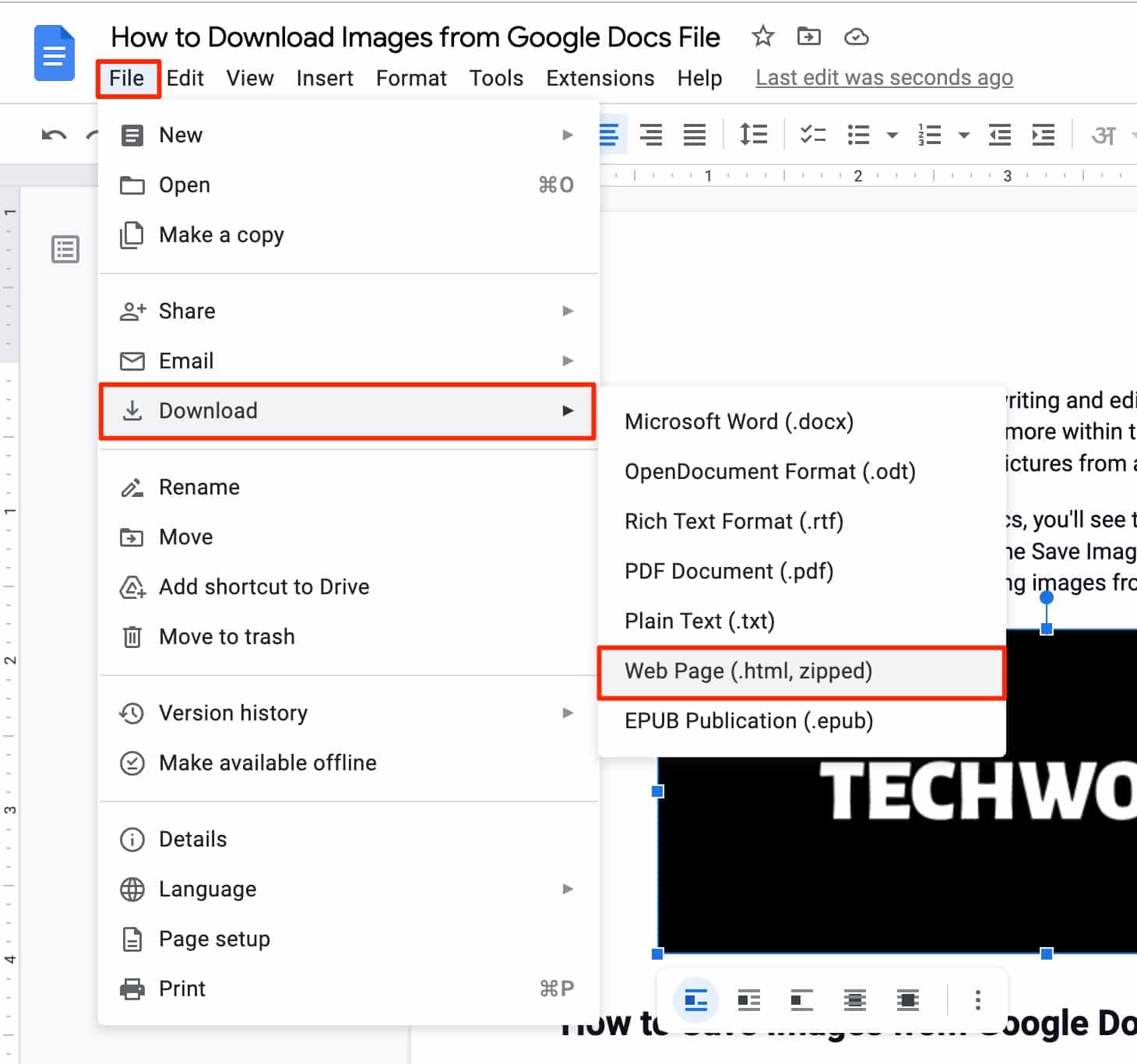Open document Details
1137x1064 pixels.
[348, 839]
